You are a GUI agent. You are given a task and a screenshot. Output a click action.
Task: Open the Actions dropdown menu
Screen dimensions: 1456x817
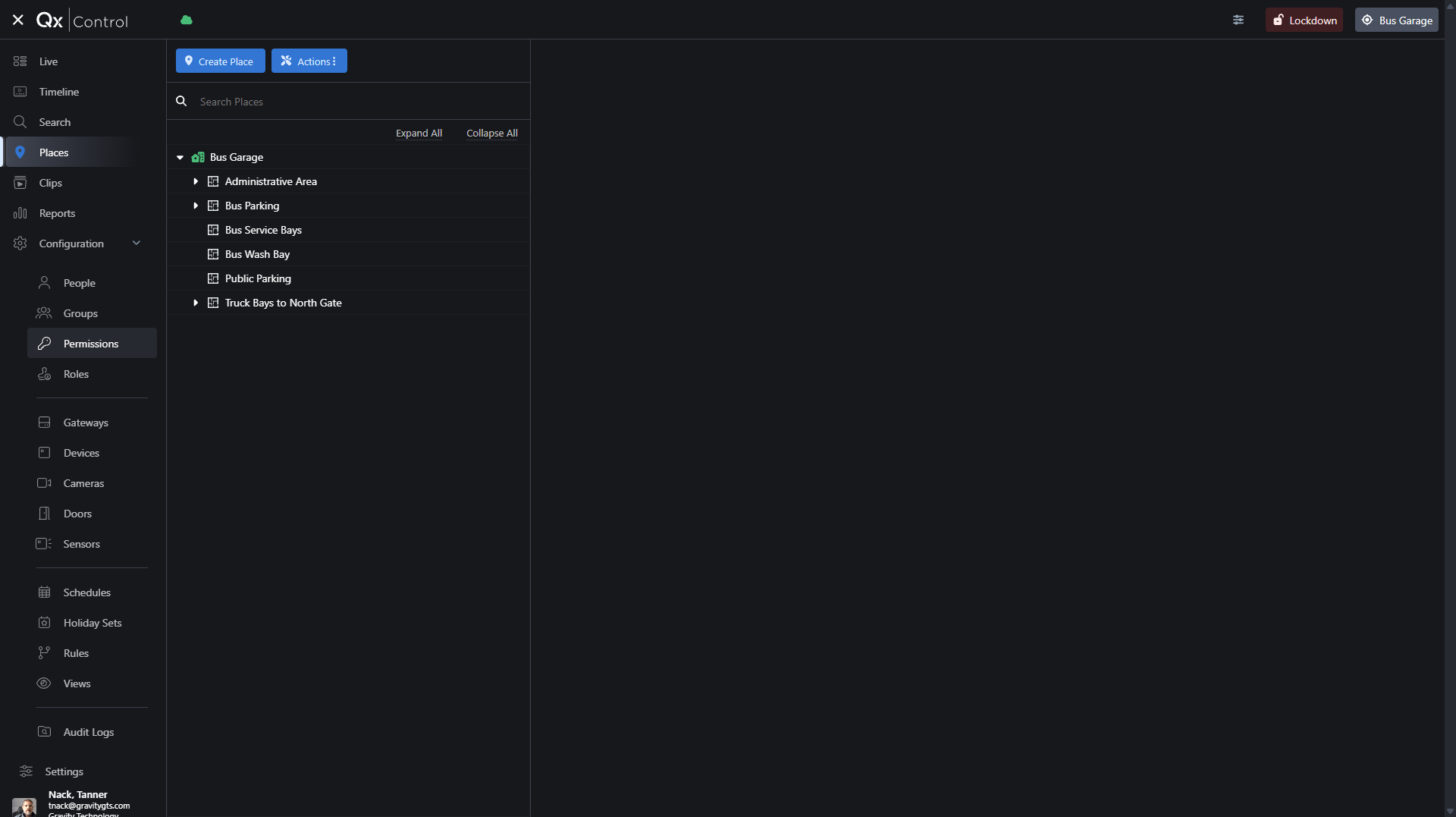(309, 61)
